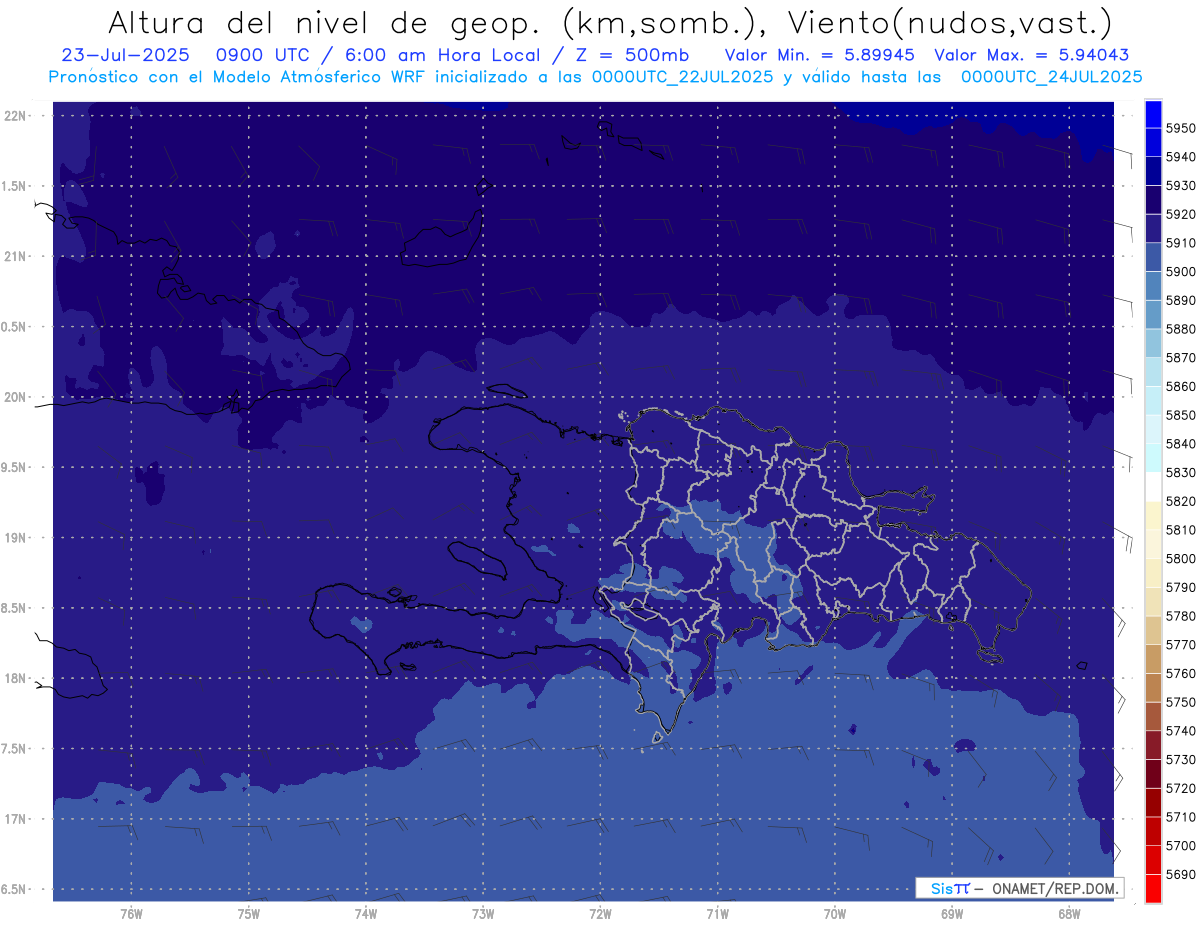Select the date text '23-Jul-2025'

126,56
